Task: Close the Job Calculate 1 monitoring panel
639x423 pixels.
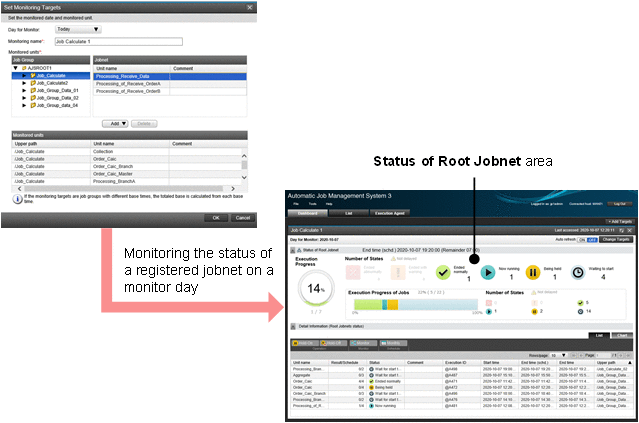Action: [630, 230]
